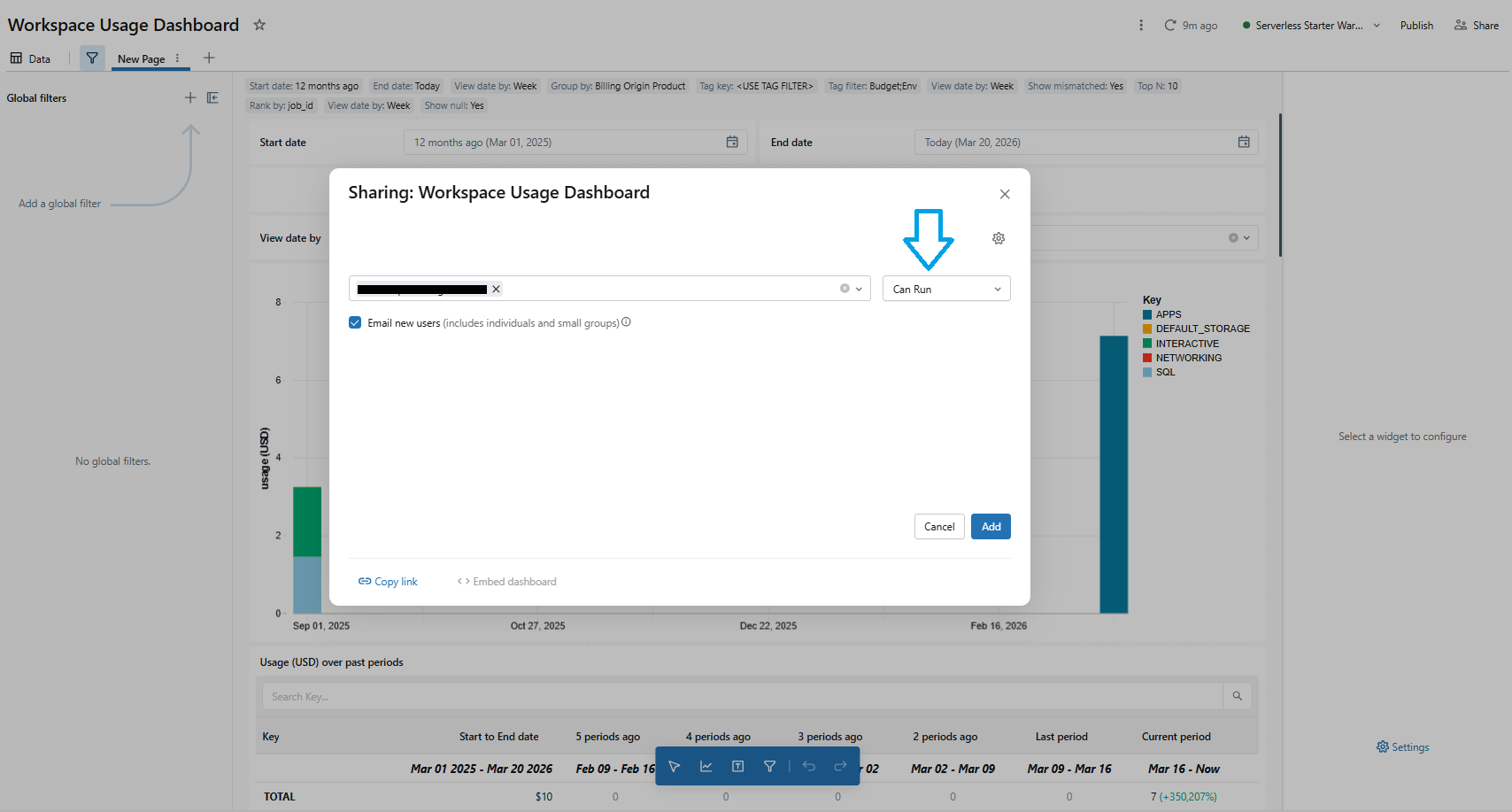
Task: Click the search magnifier beside Search Key field
Action: 1237,696
